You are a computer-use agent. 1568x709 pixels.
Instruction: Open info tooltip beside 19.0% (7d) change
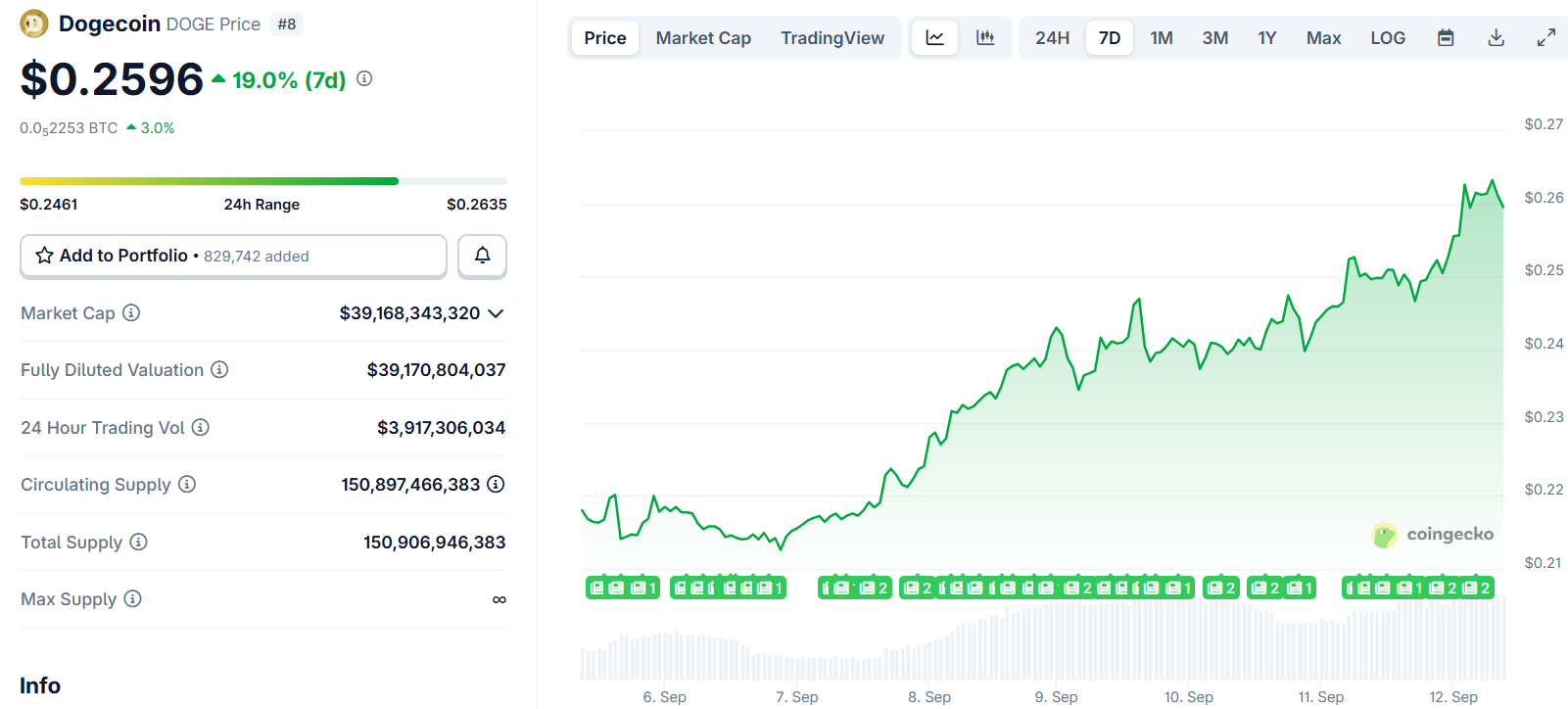pyautogui.click(x=364, y=78)
